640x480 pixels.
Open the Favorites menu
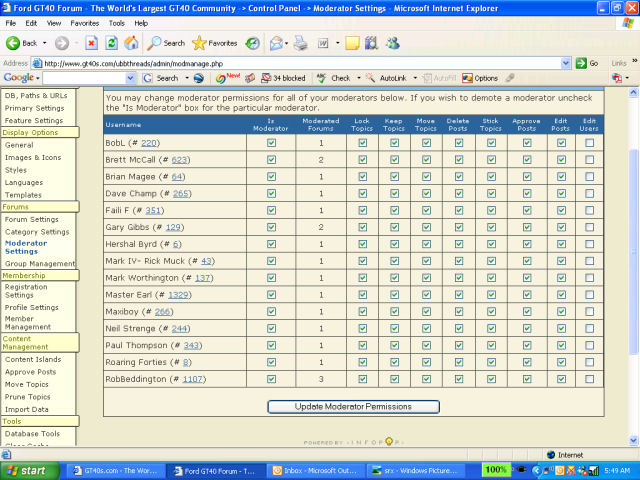coord(84,23)
